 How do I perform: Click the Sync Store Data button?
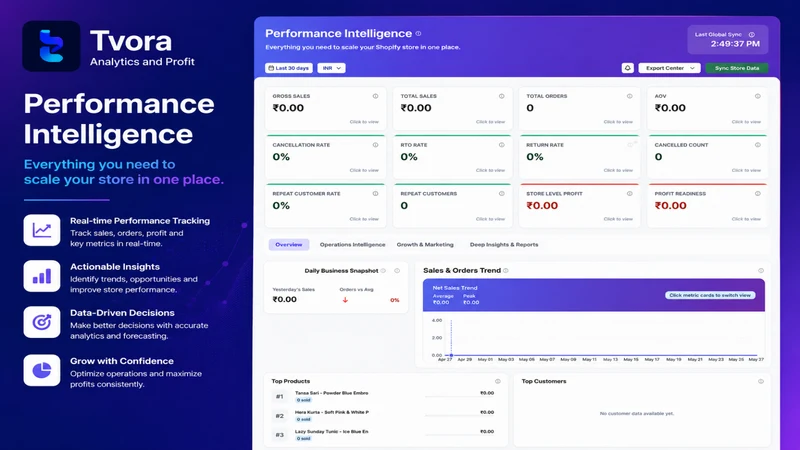pos(737,68)
